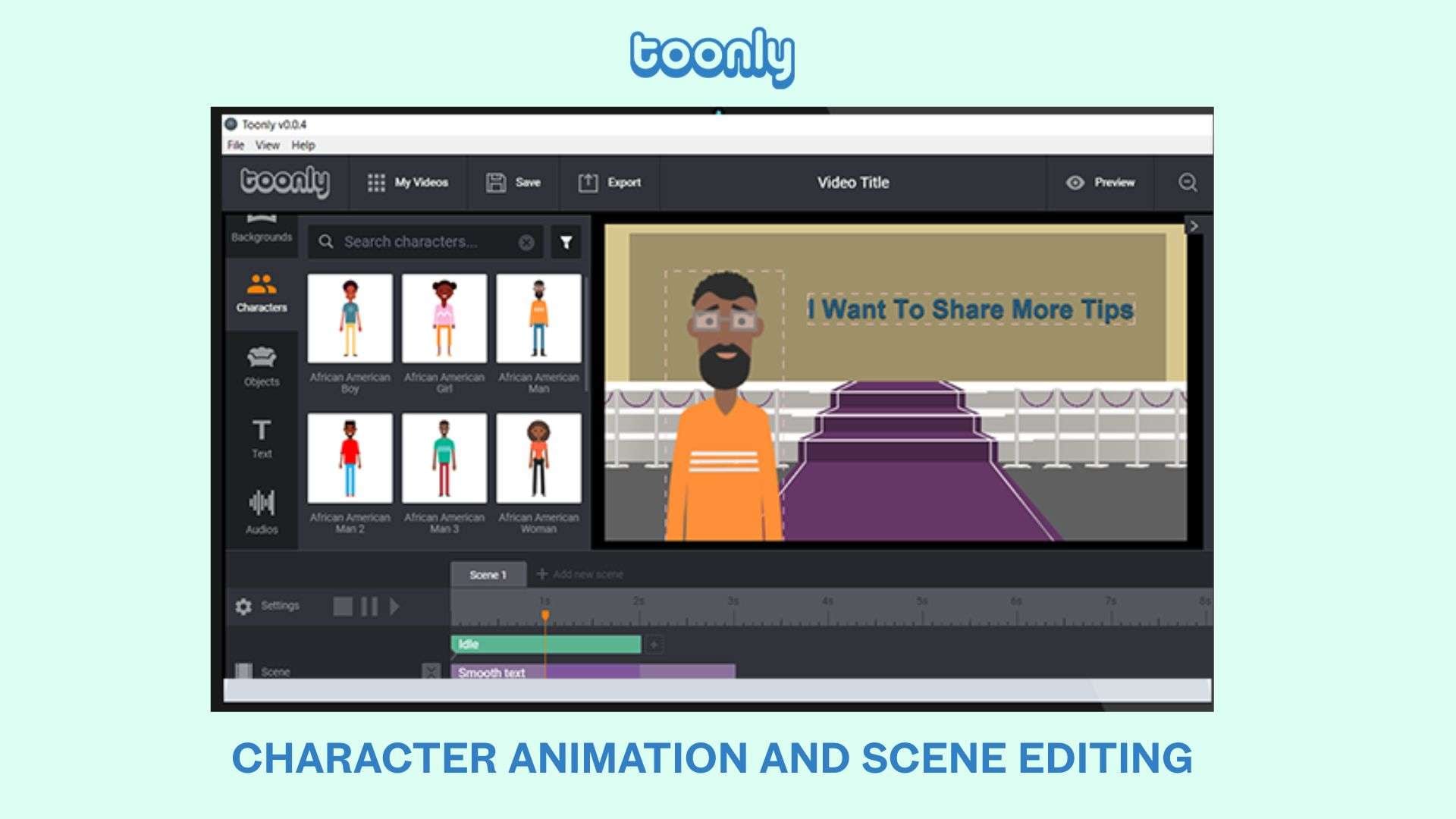Select the bearded man on canvas
The image size is (1456, 819).
[x=724, y=406]
